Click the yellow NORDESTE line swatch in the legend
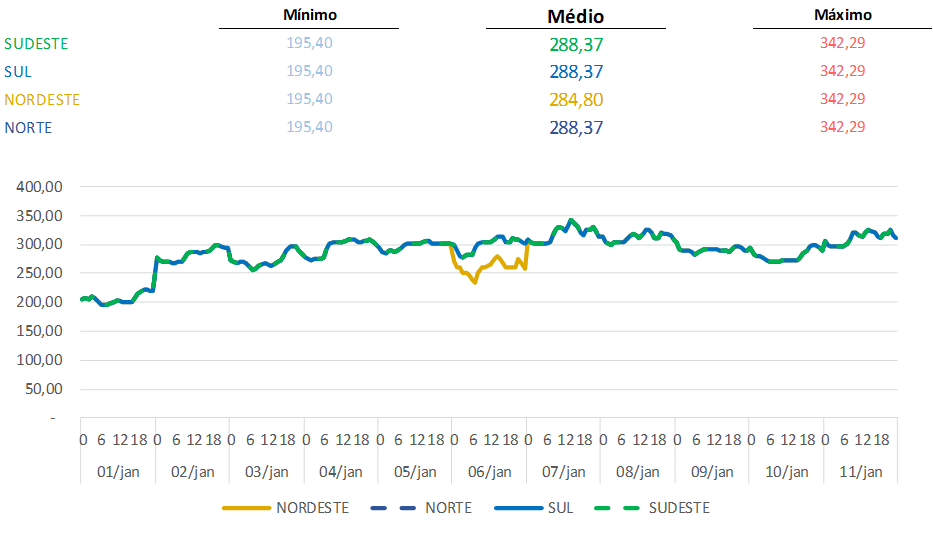The image size is (933, 559). 245,508
